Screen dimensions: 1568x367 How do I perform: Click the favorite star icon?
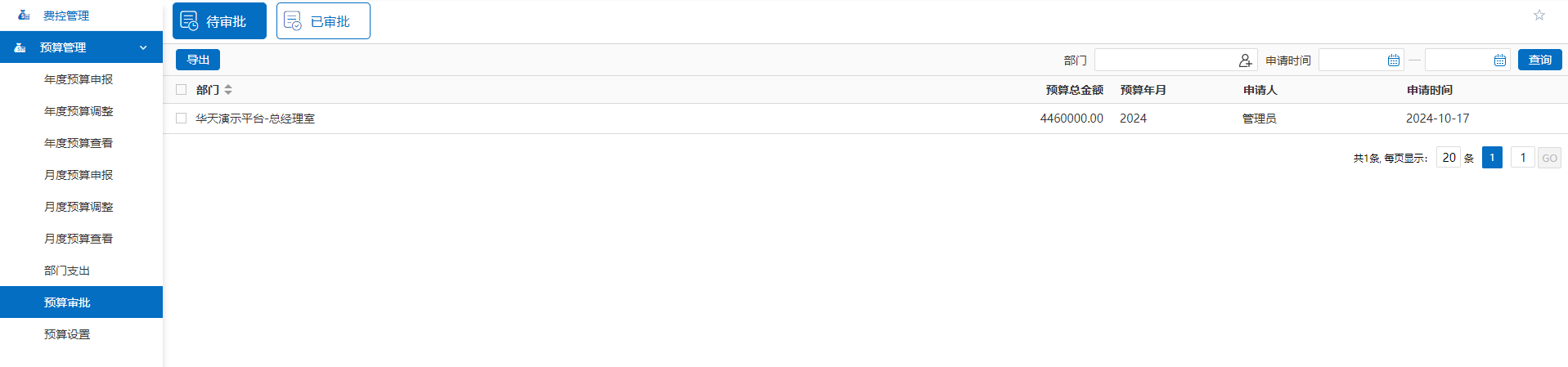point(1539,16)
